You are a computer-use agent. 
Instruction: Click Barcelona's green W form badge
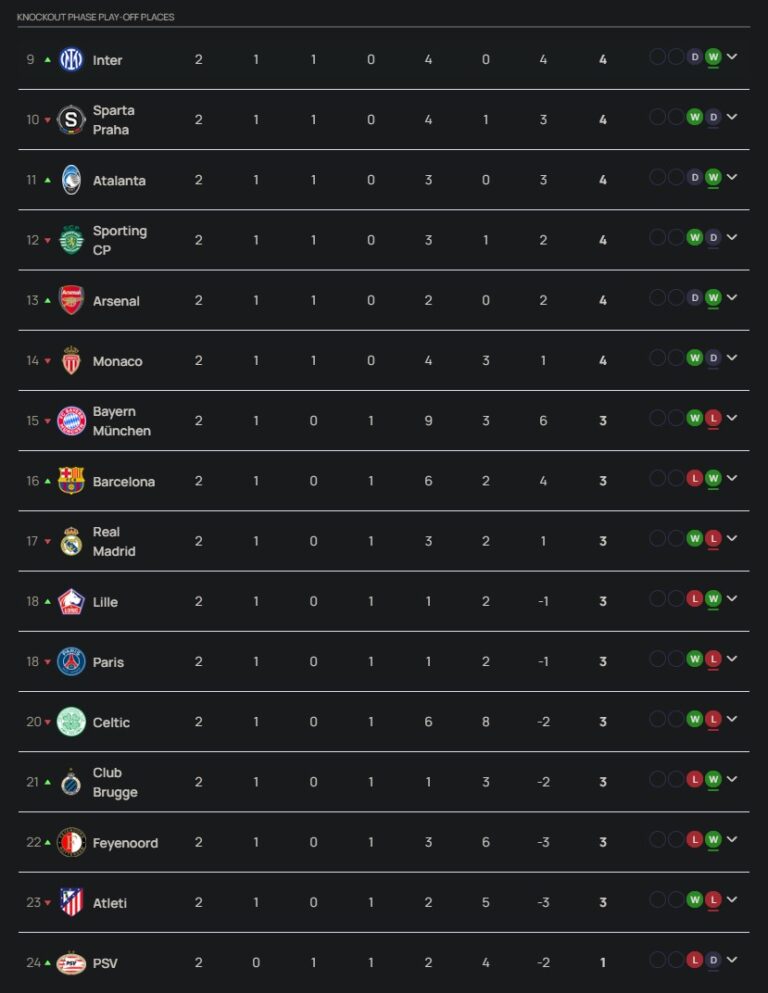713,478
